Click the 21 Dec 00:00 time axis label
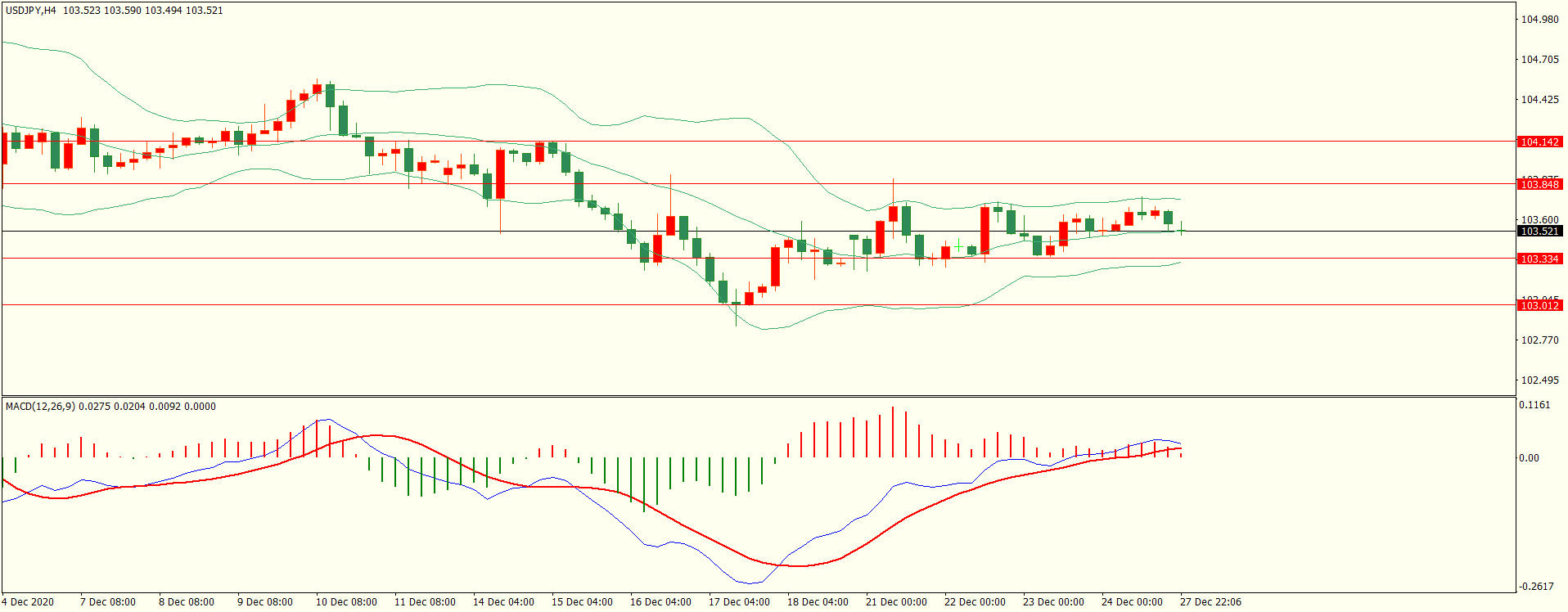The height and width of the screenshot is (612, 1568). (896, 602)
